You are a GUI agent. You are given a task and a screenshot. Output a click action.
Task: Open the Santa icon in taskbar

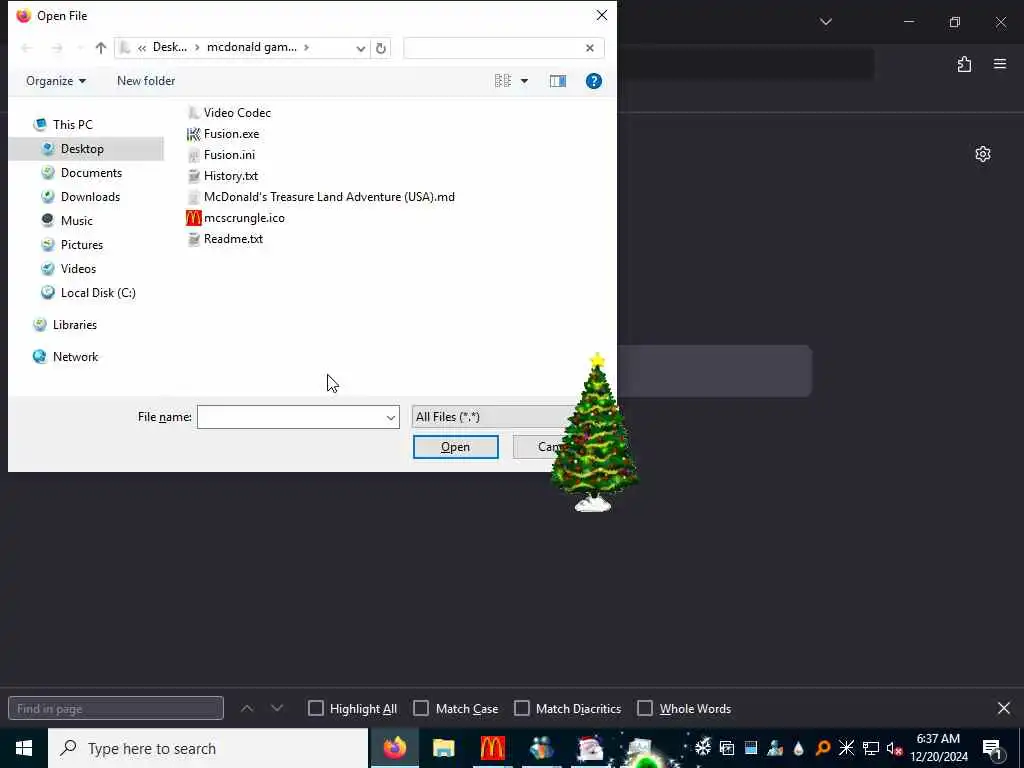590,748
